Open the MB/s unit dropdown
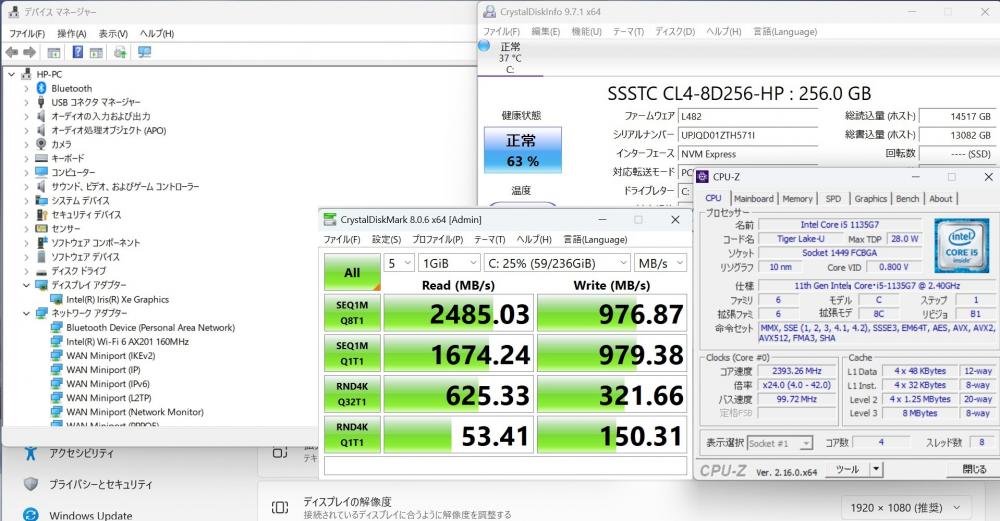The image size is (1000, 521). tap(661, 263)
